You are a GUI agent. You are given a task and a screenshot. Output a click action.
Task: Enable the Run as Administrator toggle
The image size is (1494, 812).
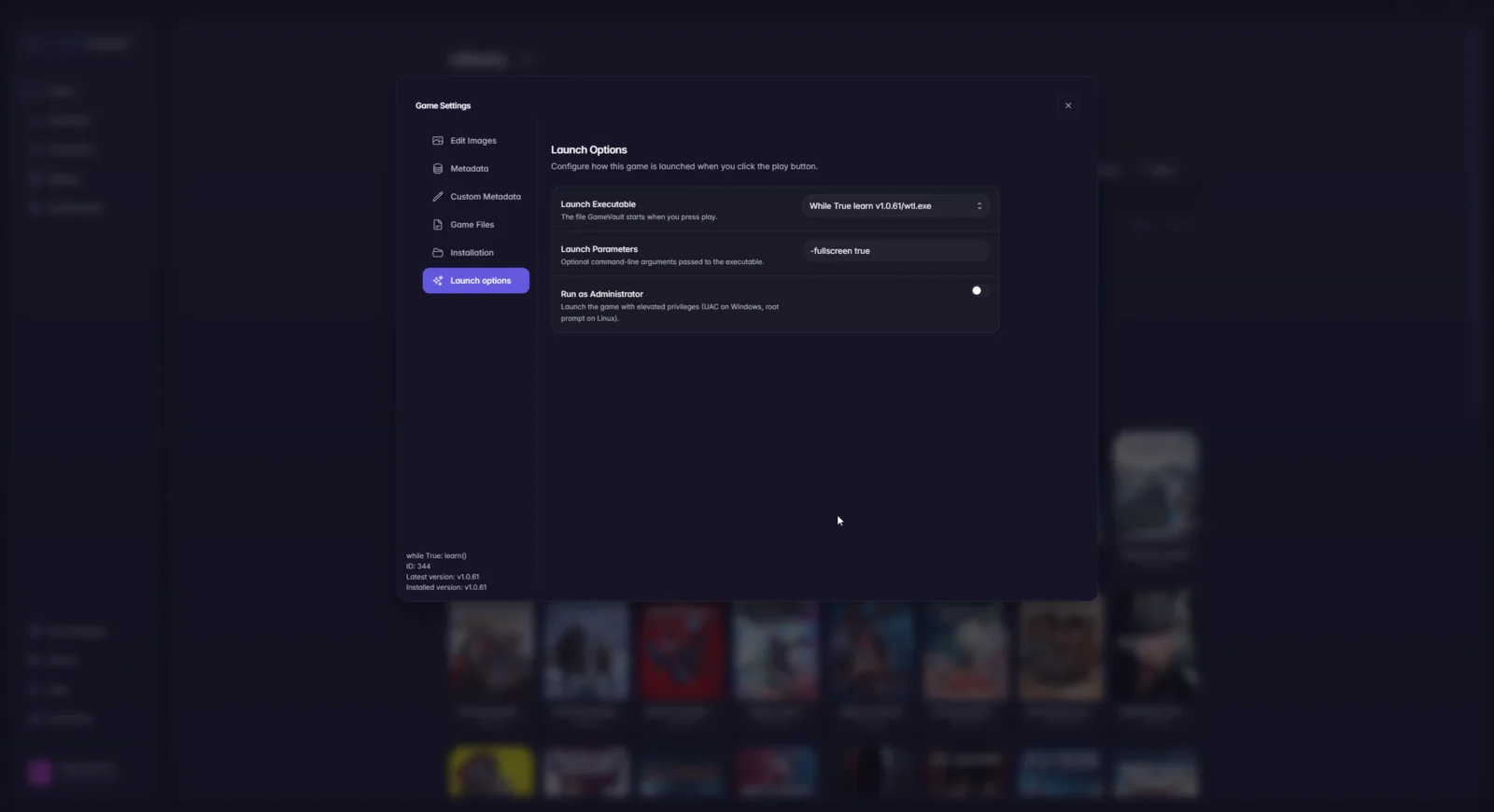[x=980, y=290]
